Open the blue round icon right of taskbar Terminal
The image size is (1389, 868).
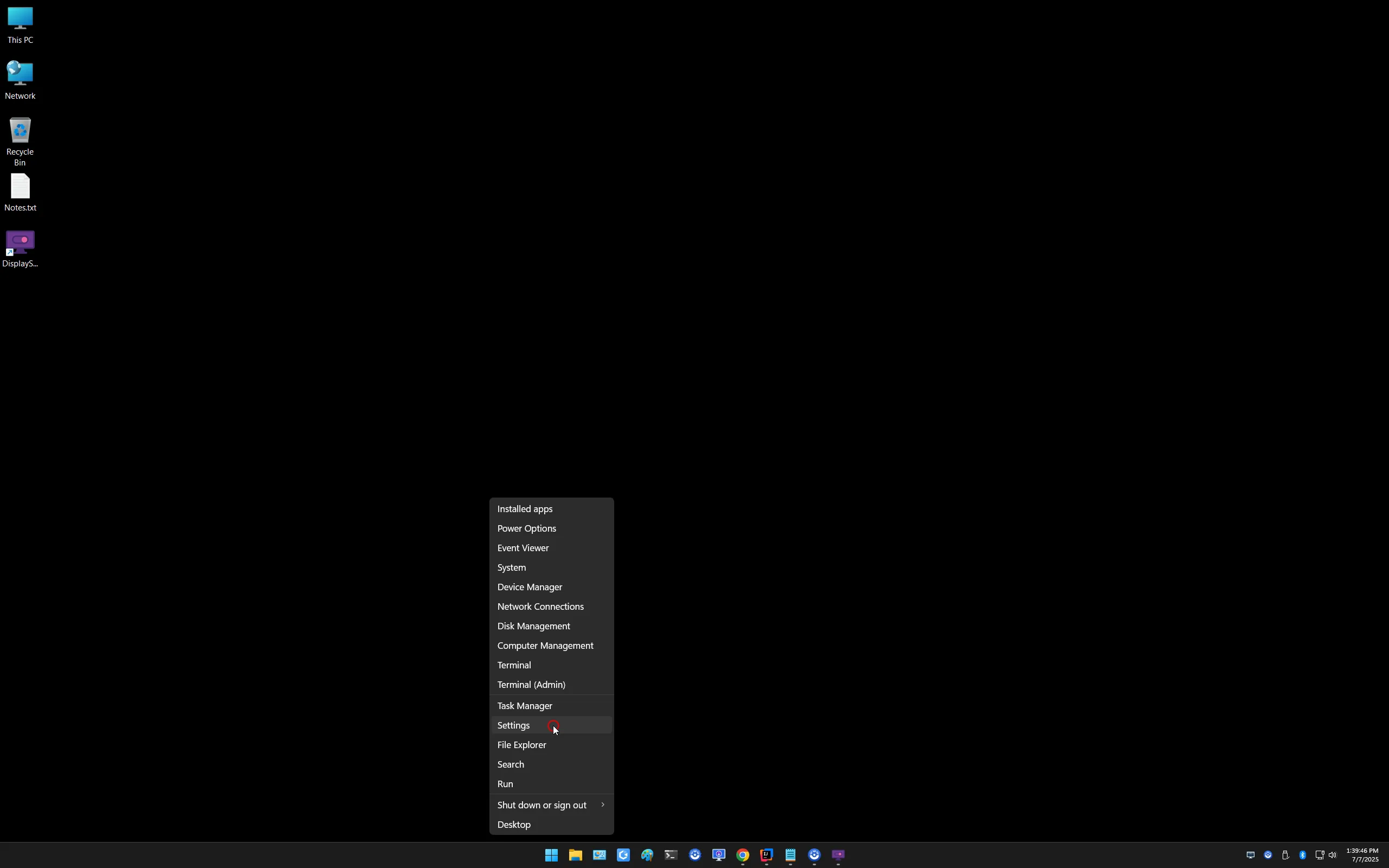tap(695, 856)
